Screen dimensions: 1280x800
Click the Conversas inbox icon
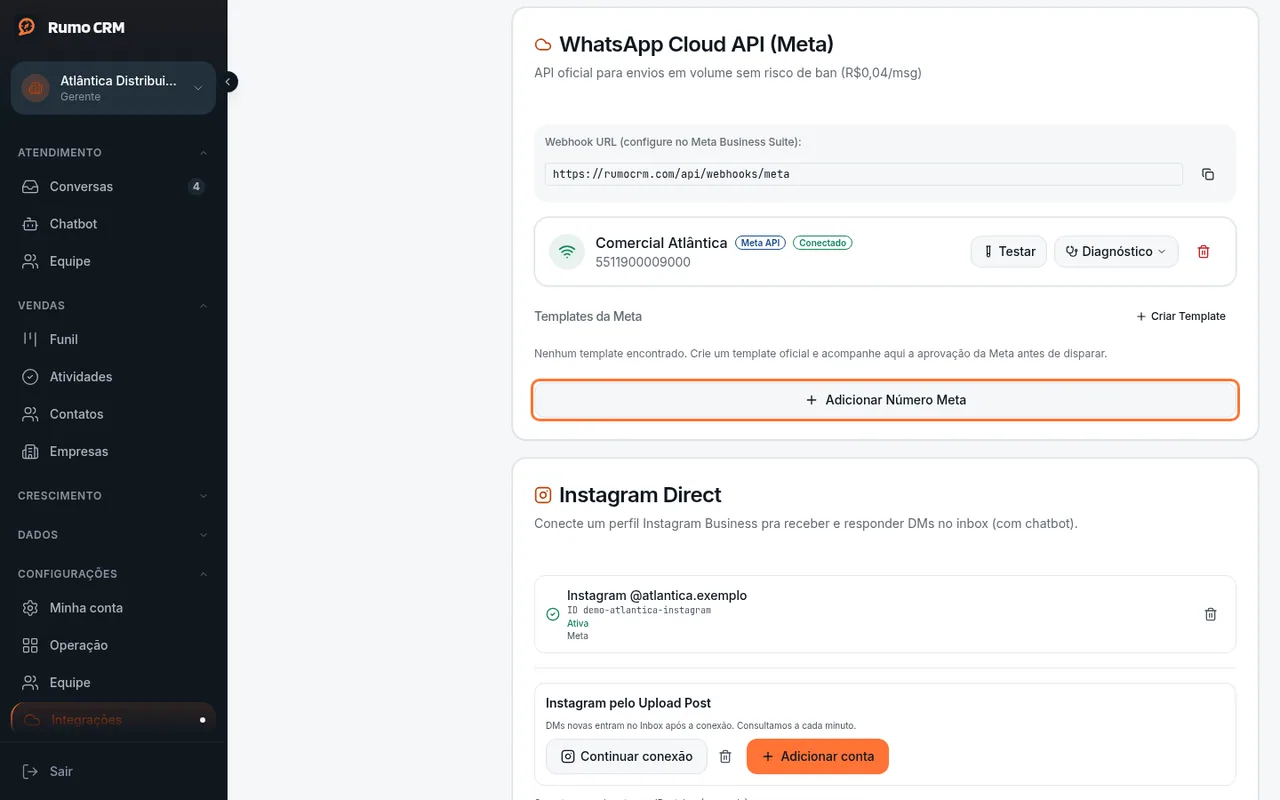point(31,187)
